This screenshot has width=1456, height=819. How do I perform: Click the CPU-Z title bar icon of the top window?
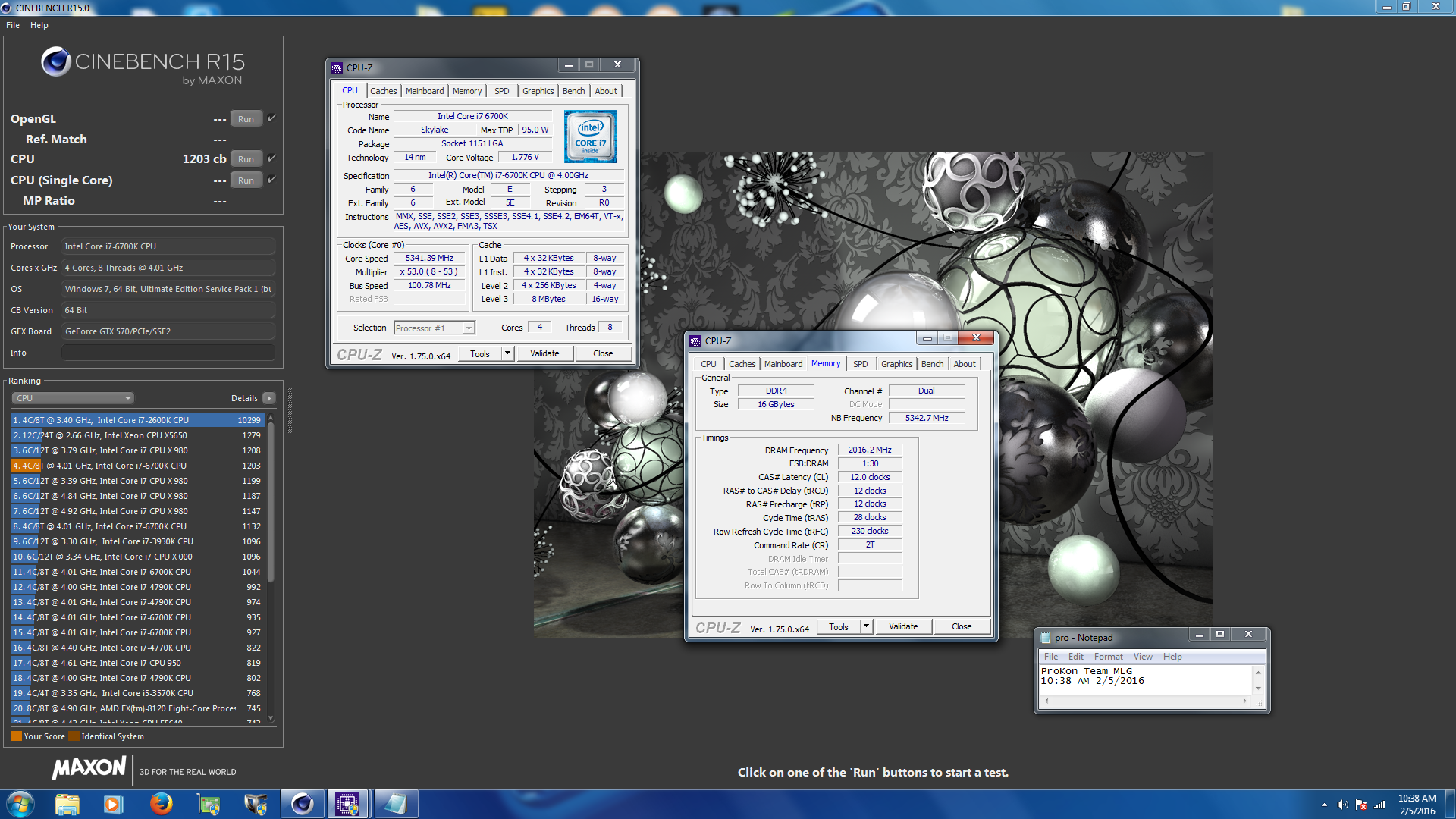point(337,67)
